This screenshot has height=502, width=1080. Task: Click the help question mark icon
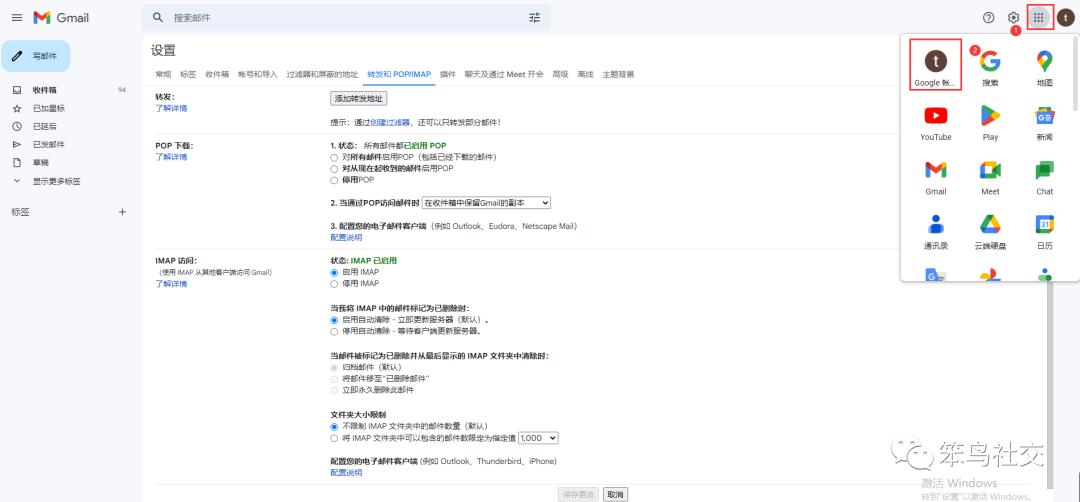988,17
